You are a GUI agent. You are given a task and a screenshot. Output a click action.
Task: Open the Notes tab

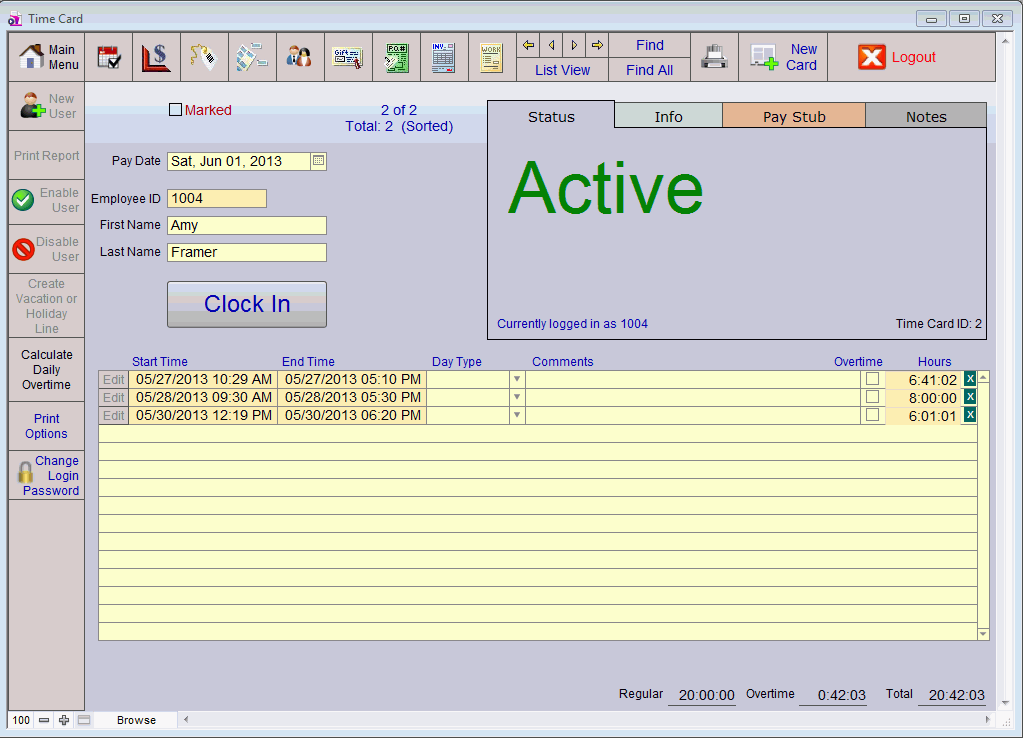[926, 116]
